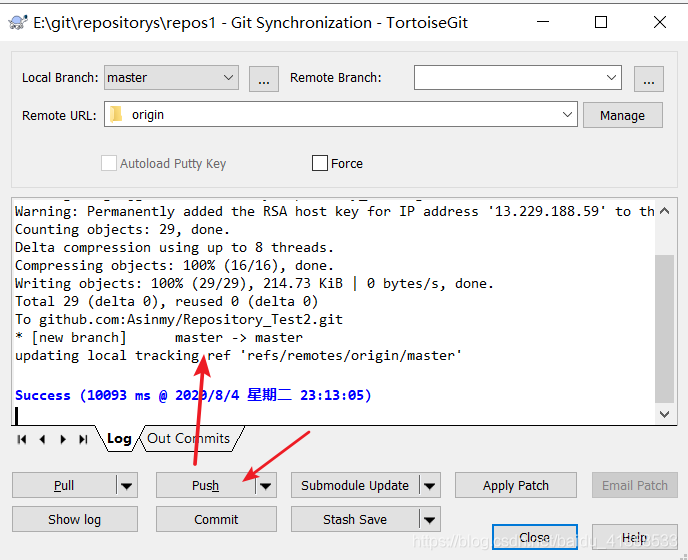Screen dimensions: 688x560
Task: Click the Show log button
Action: click(x=75, y=520)
